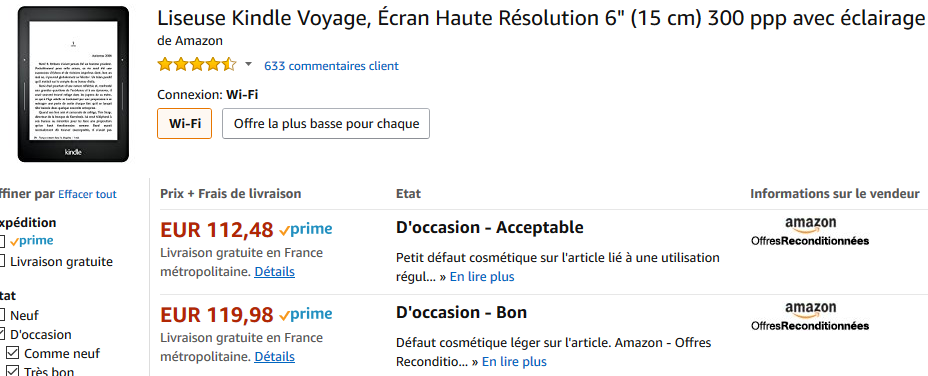Select the Wi-Fi connection option
This screenshot has height=376, width=928.
click(x=185, y=123)
